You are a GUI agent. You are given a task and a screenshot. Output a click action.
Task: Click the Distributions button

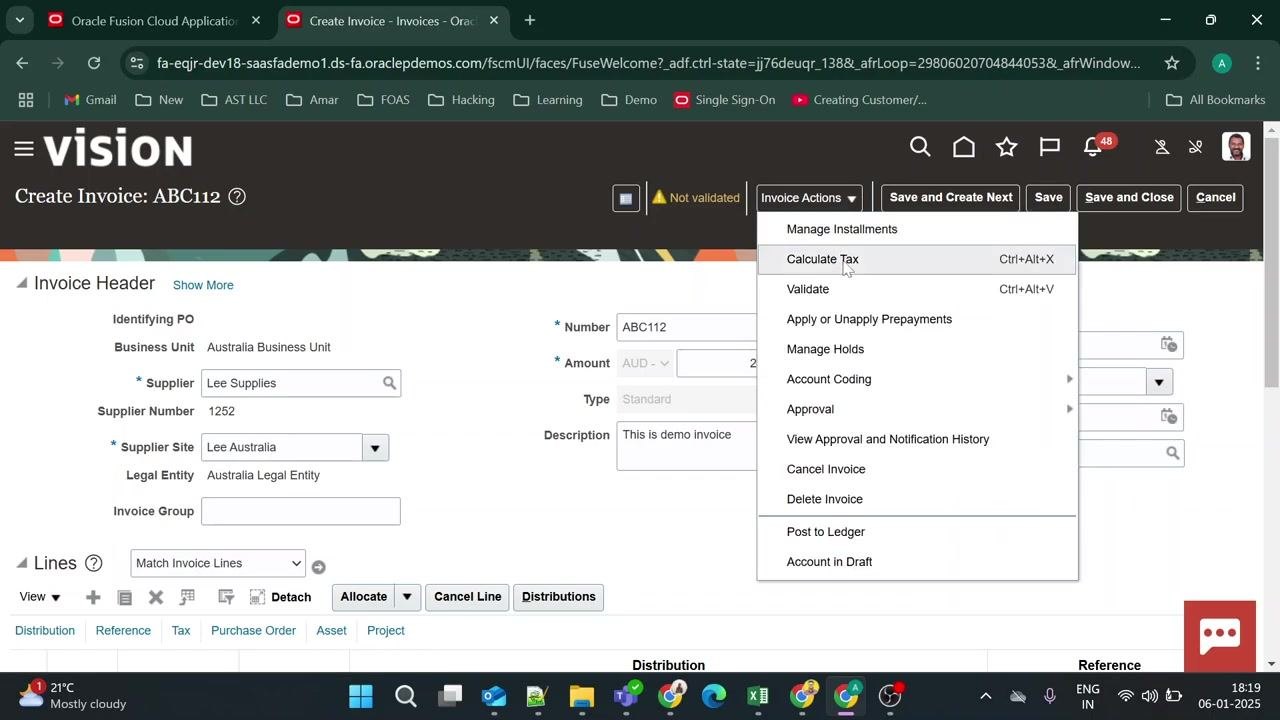[559, 597]
